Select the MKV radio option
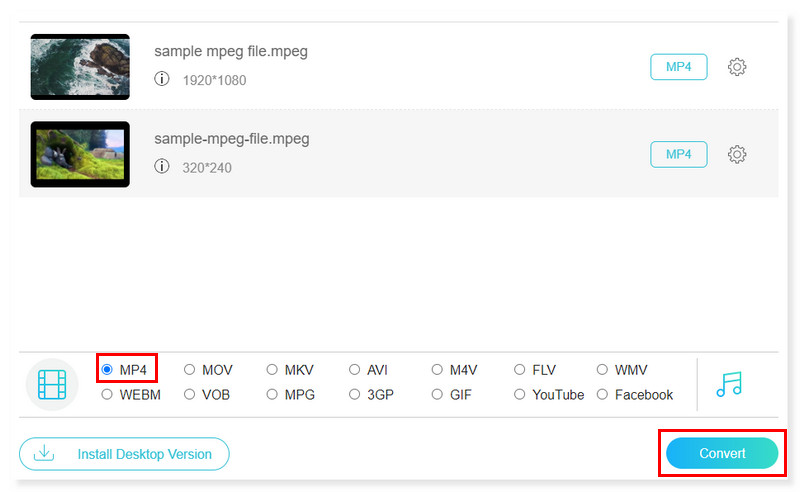Viewport: 800px width, 492px height. 272,370
